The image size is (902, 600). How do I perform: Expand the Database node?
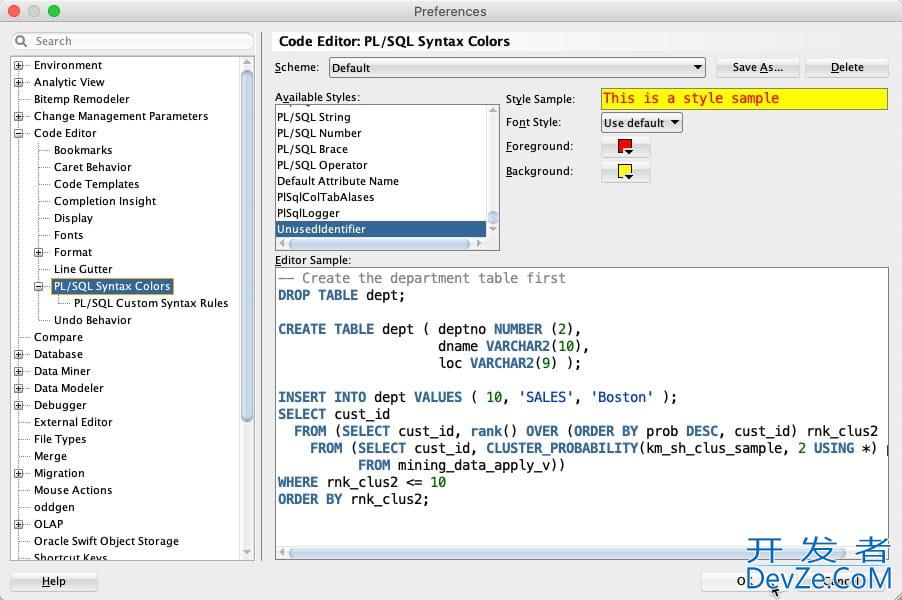[18, 354]
